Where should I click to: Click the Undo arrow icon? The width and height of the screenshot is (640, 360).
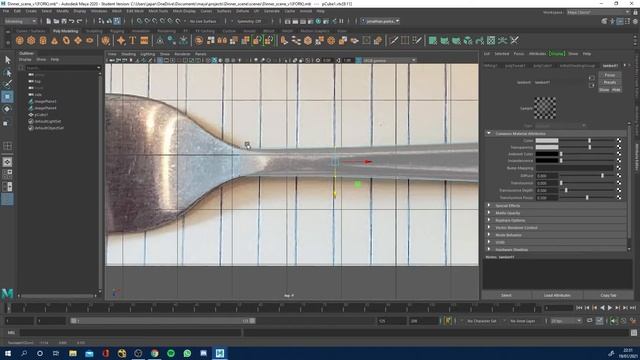pos(72,21)
